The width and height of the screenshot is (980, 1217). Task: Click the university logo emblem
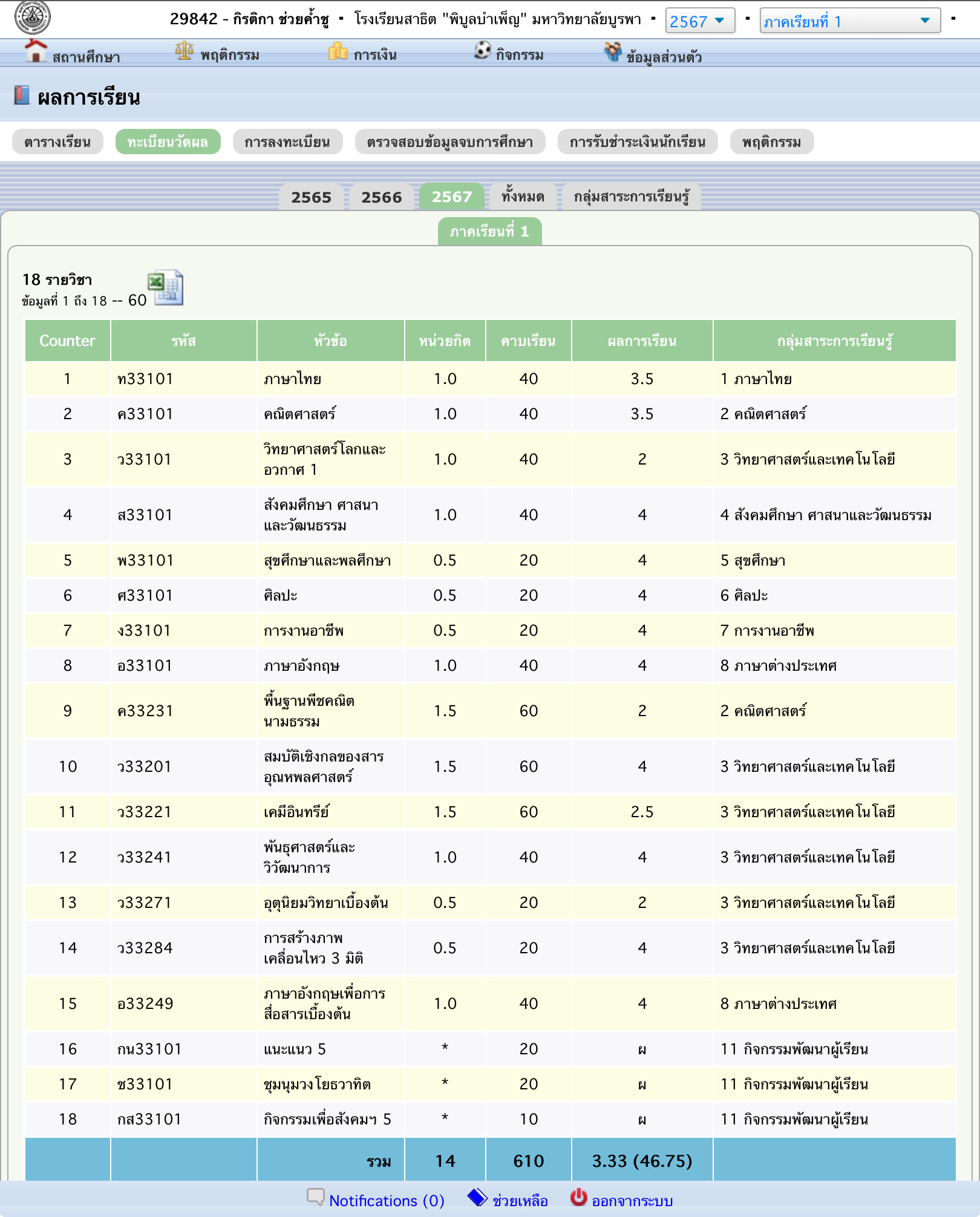(33, 17)
